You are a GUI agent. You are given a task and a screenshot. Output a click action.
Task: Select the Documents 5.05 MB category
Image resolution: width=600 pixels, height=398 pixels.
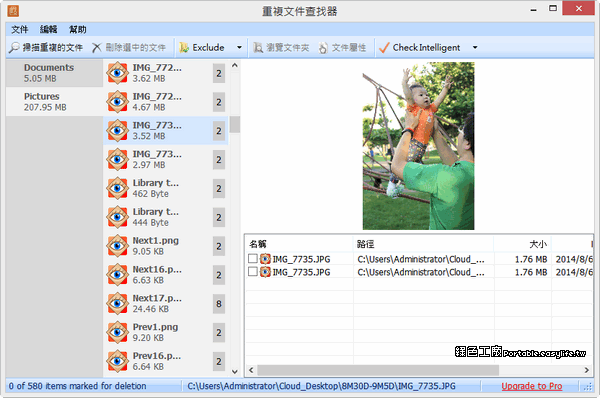tap(54, 73)
